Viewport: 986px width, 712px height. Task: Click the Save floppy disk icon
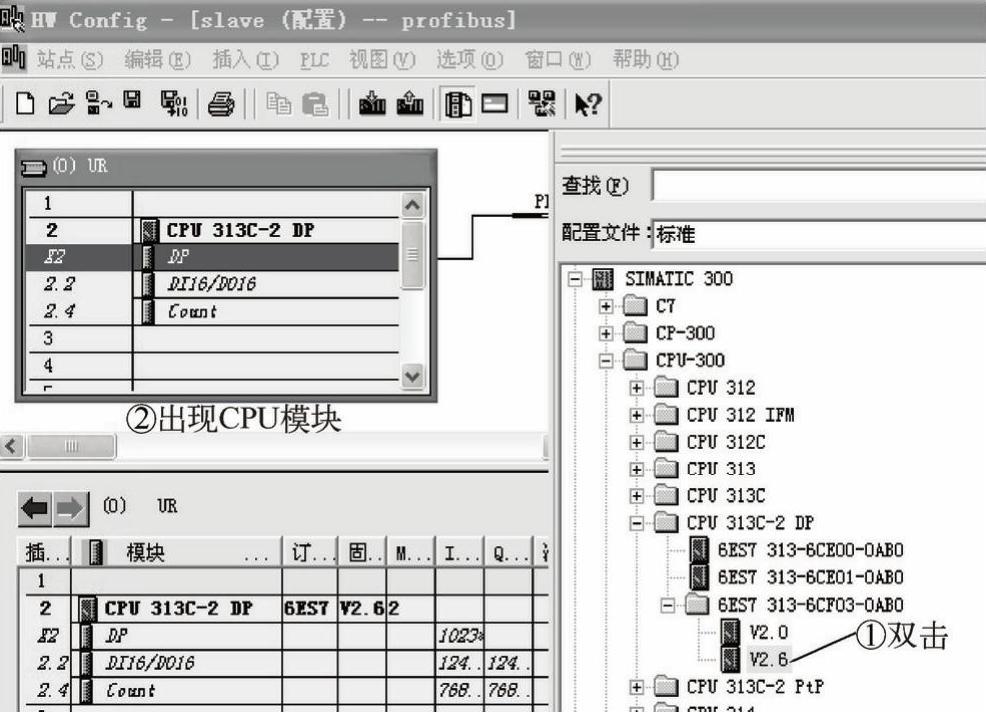(132, 101)
